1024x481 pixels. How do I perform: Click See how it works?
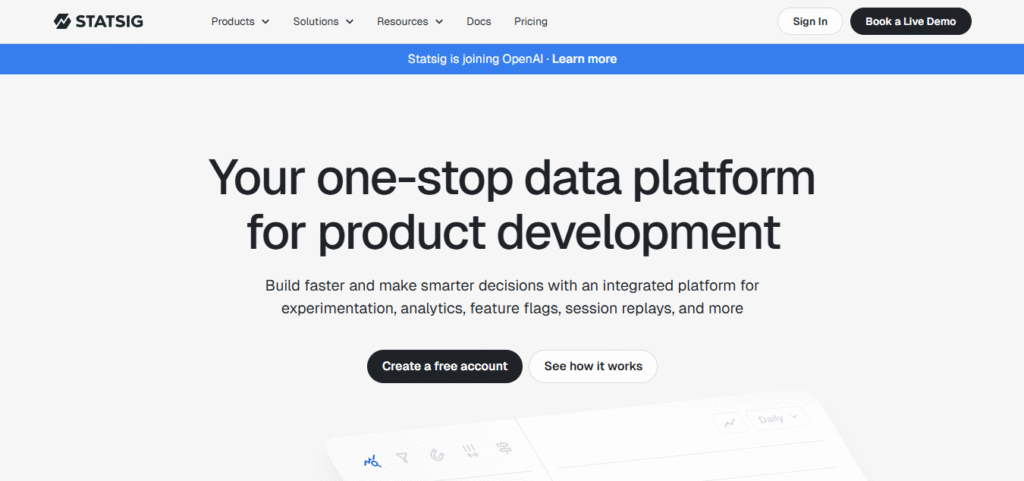[593, 366]
